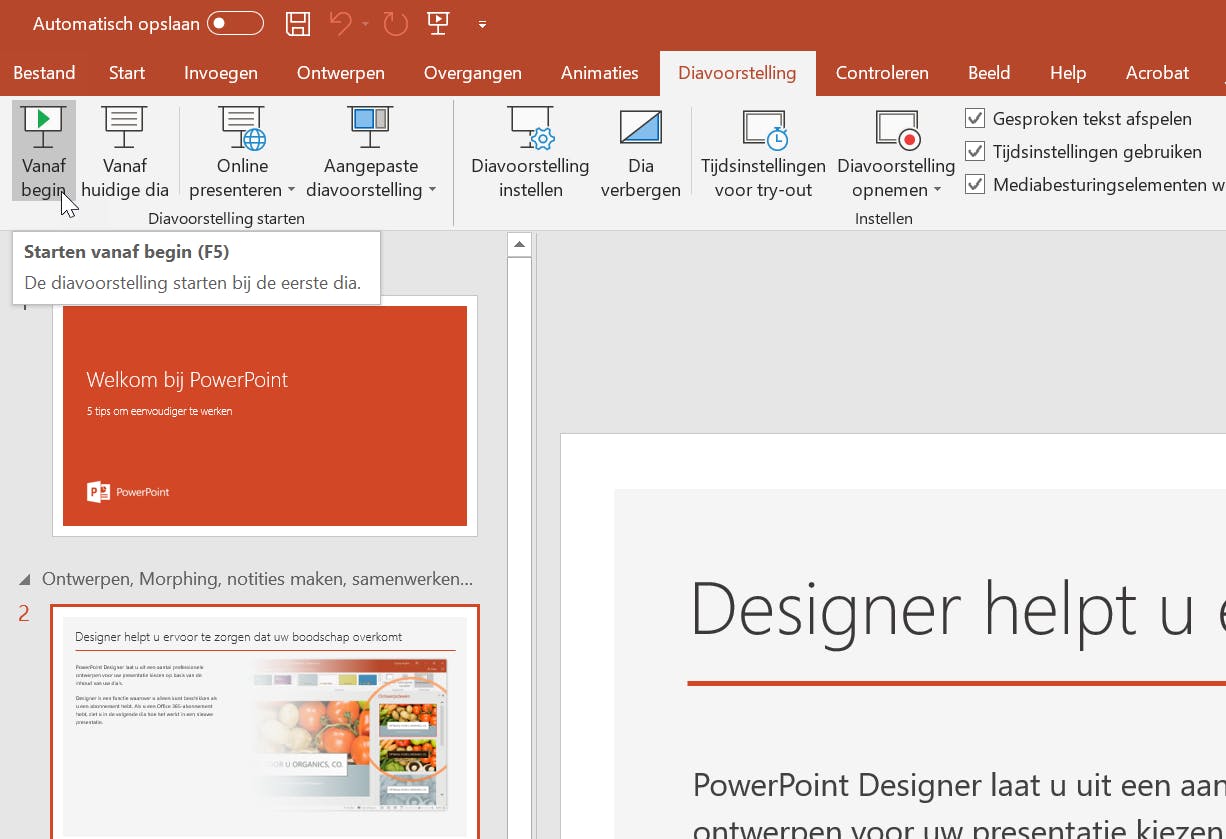Screen dimensions: 1226x839
Task: Save with the floppy disk icon
Action: [x=297, y=24]
